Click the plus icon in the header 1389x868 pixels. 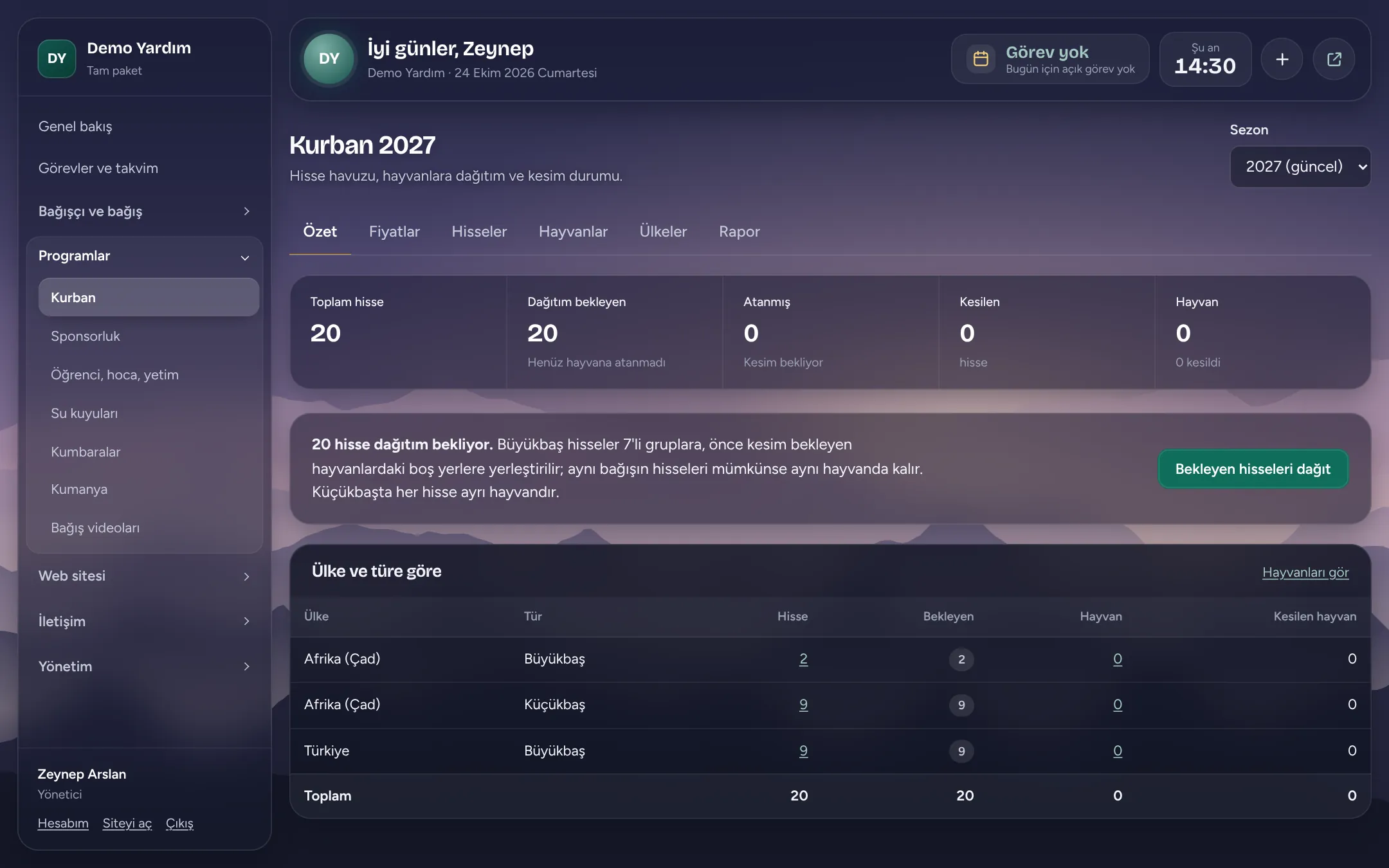tap(1282, 59)
